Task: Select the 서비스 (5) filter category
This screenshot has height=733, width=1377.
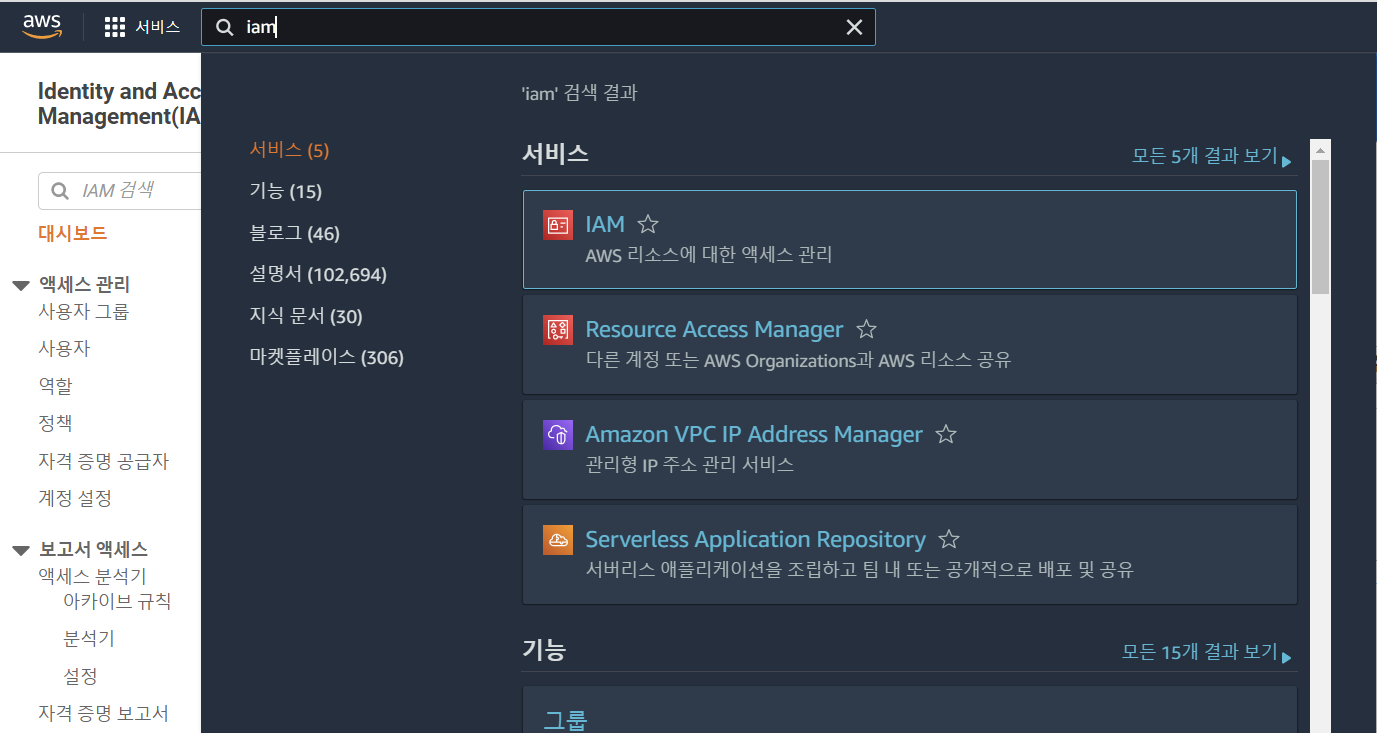Action: 289,150
